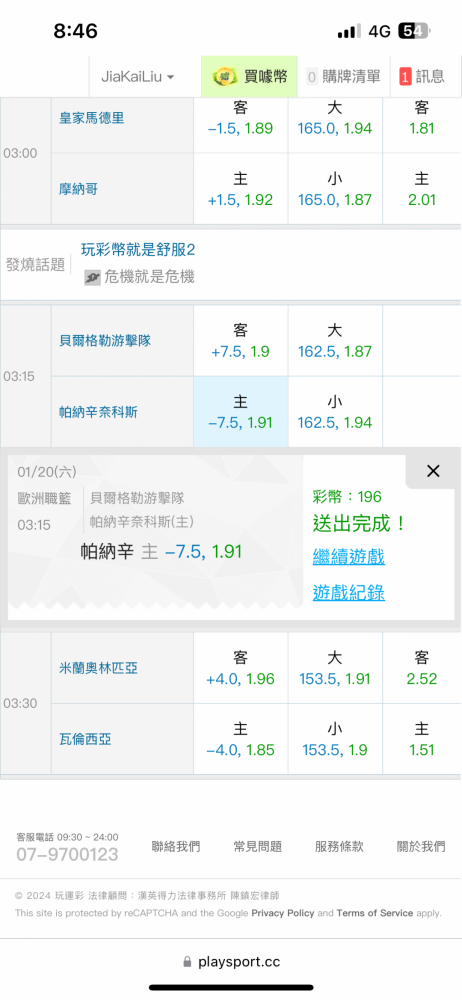Image resolution: width=462 pixels, height=1000 pixels.
Task: Call customer service number 07-9700123
Action: [x=68, y=855]
